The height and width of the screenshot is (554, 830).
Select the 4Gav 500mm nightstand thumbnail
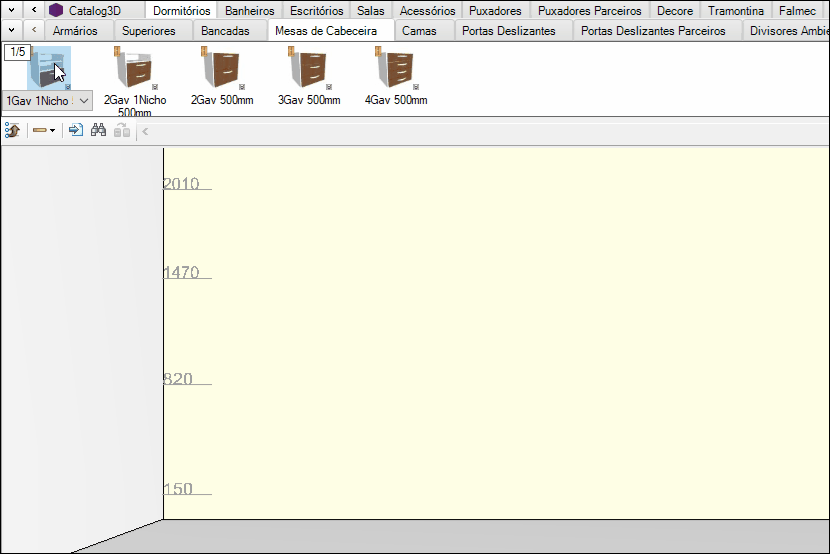pyautogui.click(x=396, y=68)
